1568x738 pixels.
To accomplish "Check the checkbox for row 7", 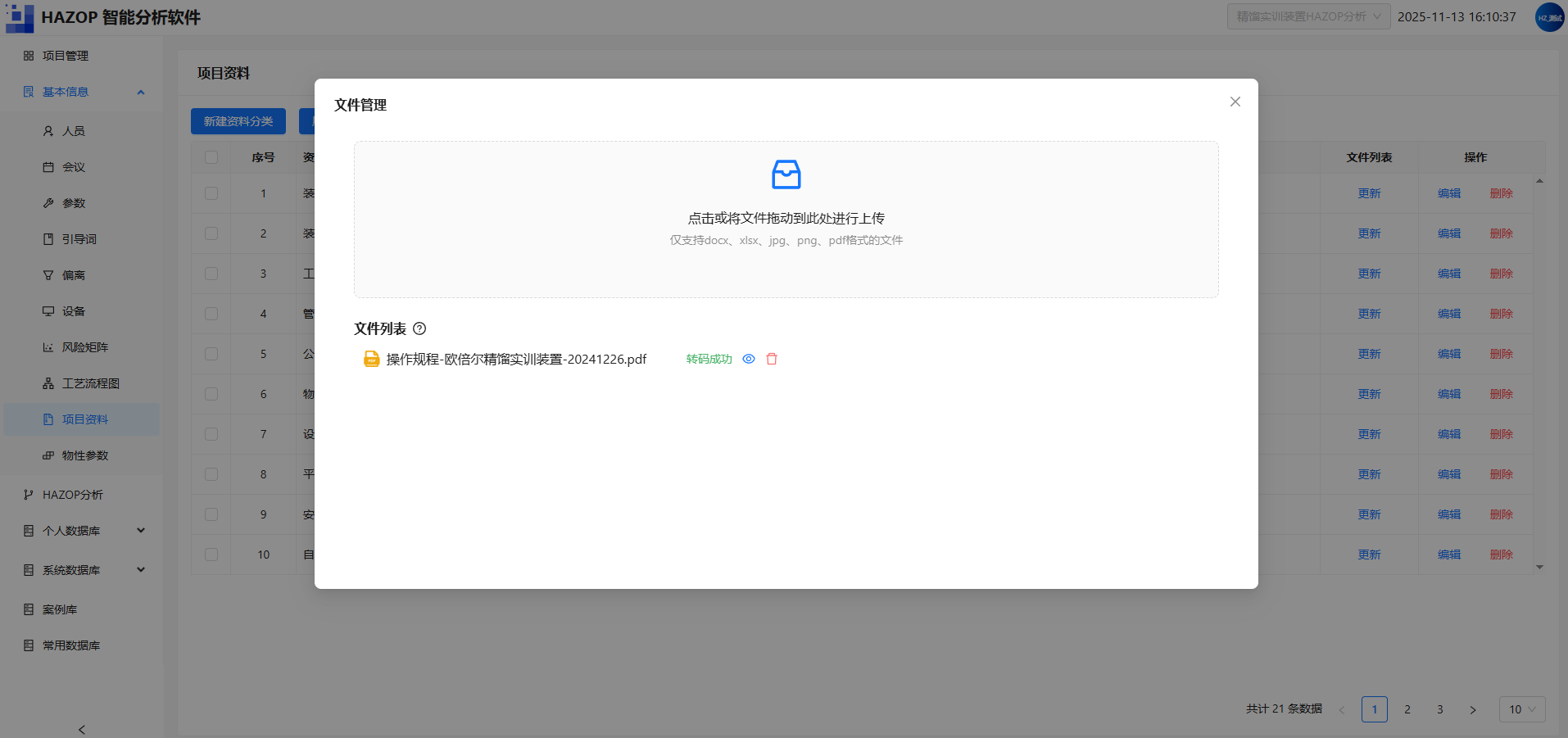I will pyautogui.click(x=211, y=434).
